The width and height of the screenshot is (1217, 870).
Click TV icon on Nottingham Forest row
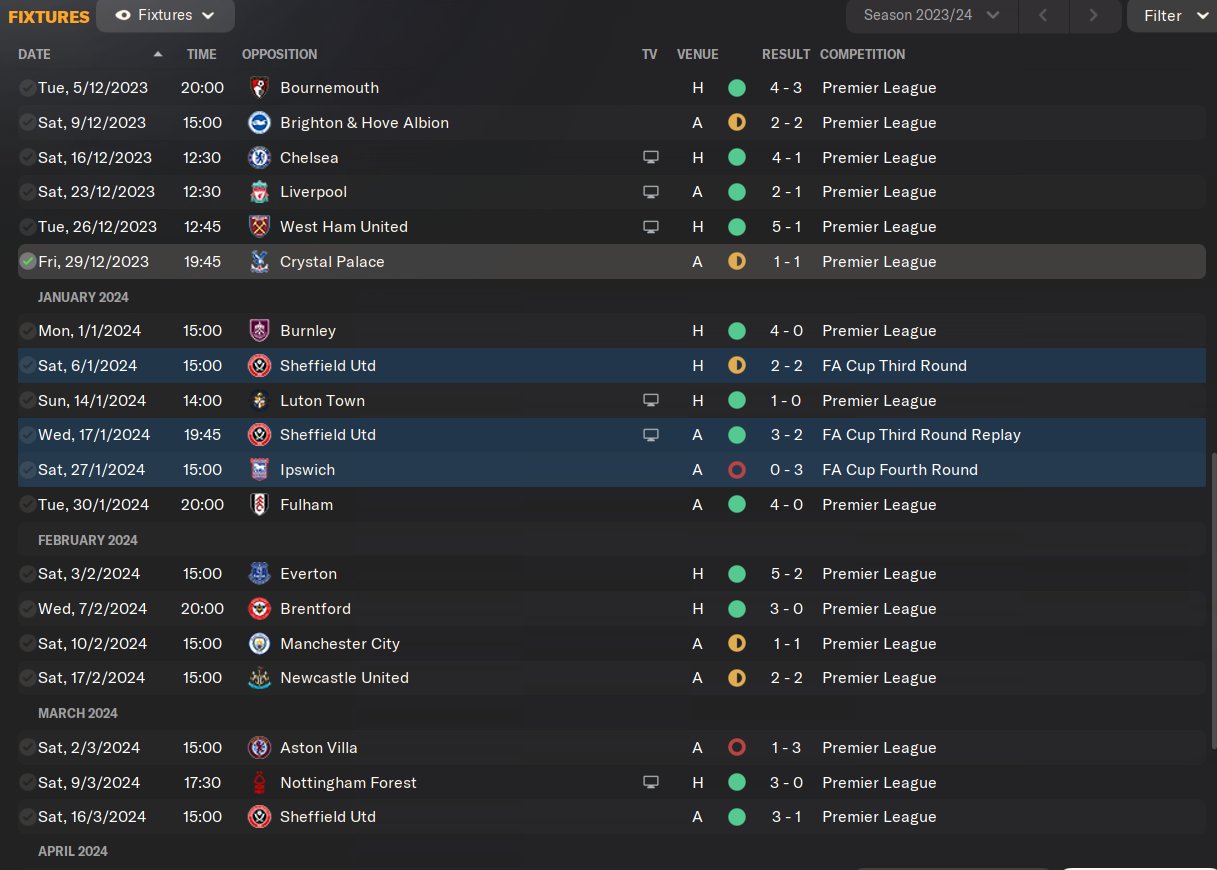pyautogui.click(x=651, y=782)
